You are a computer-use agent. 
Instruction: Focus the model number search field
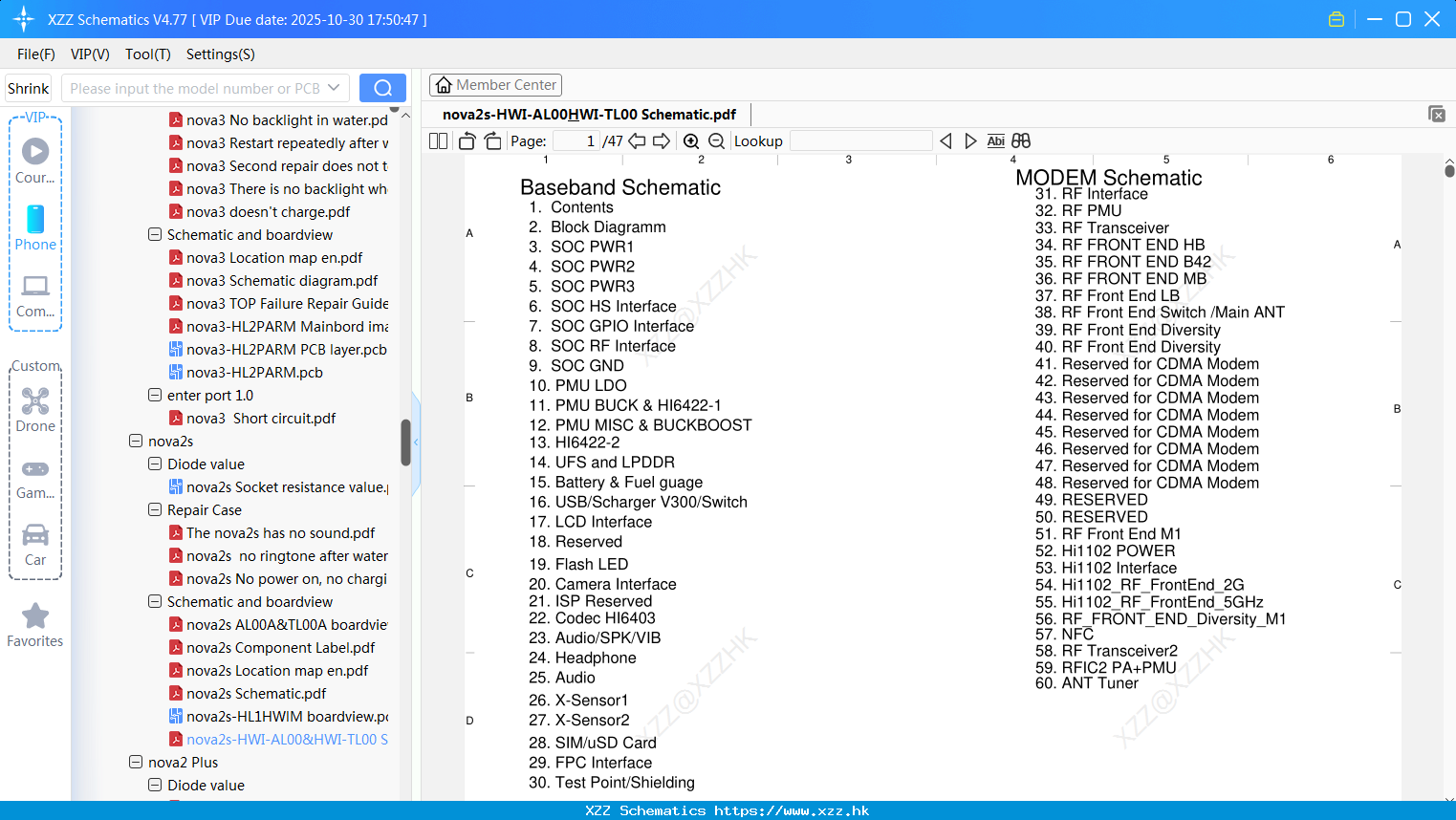196,88
